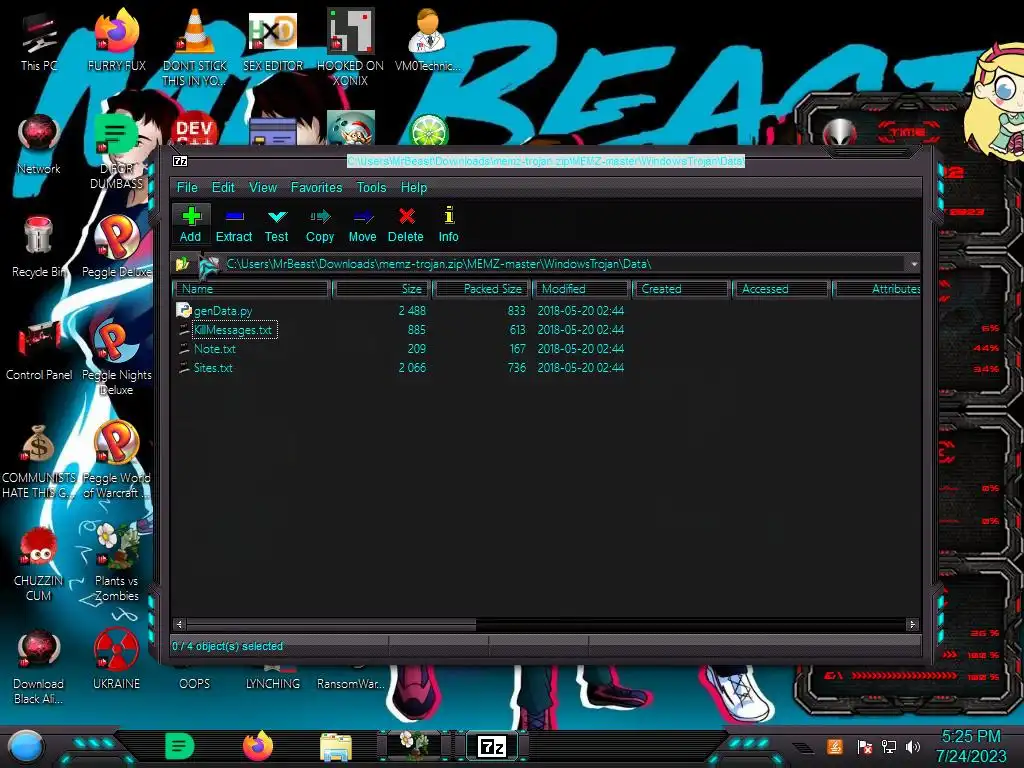The width and height of the screenshot is (1024, 768).
Task: Sort by the Packed Size column header
Action: pos(482,289)
